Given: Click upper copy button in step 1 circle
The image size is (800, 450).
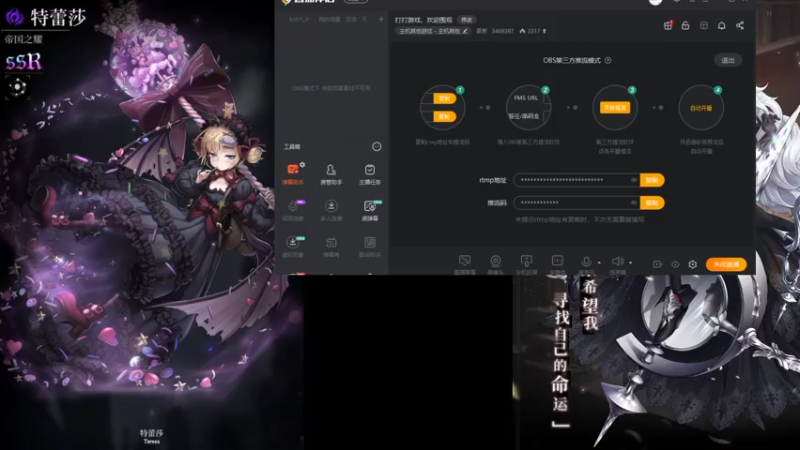Looking at the screenshot, I should pos(444,98).
